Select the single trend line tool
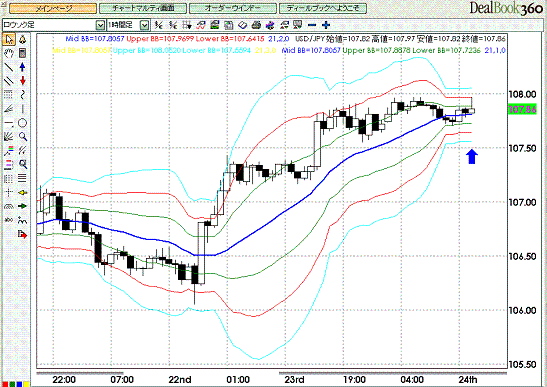547x387 pixels. (x=9, y=67)
